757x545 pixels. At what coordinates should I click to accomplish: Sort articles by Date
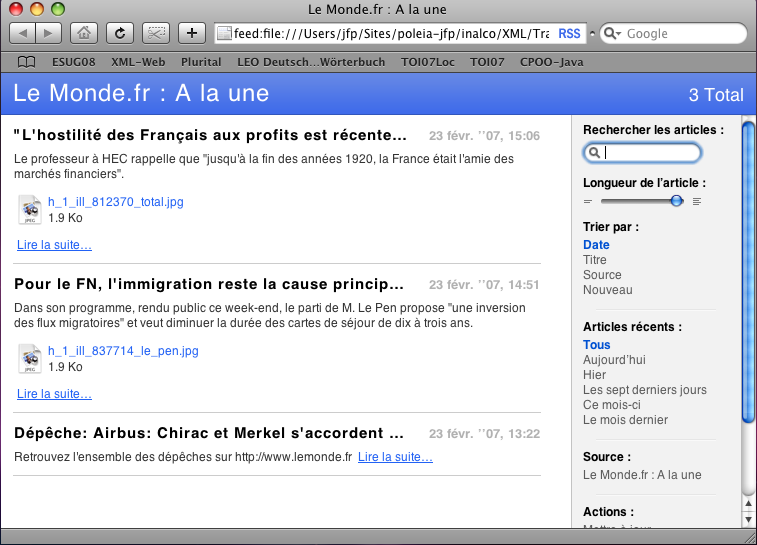tap(596, 245)
